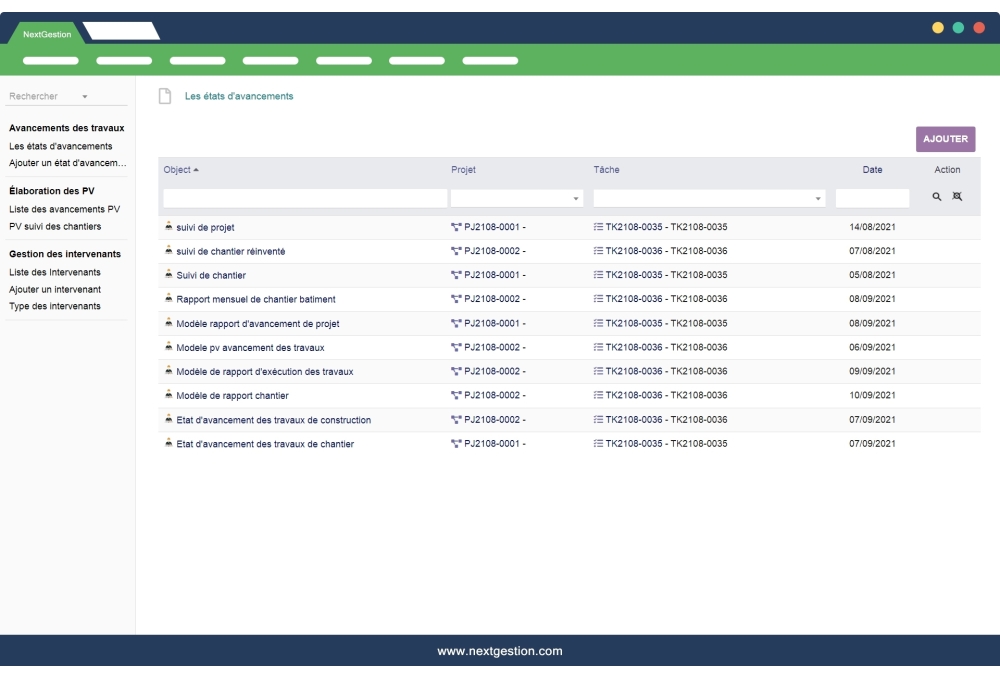Click task list icon in 'Modèle de rapport chantier' row
This screenshot has height=679, width=1000.
click(598, 395)
